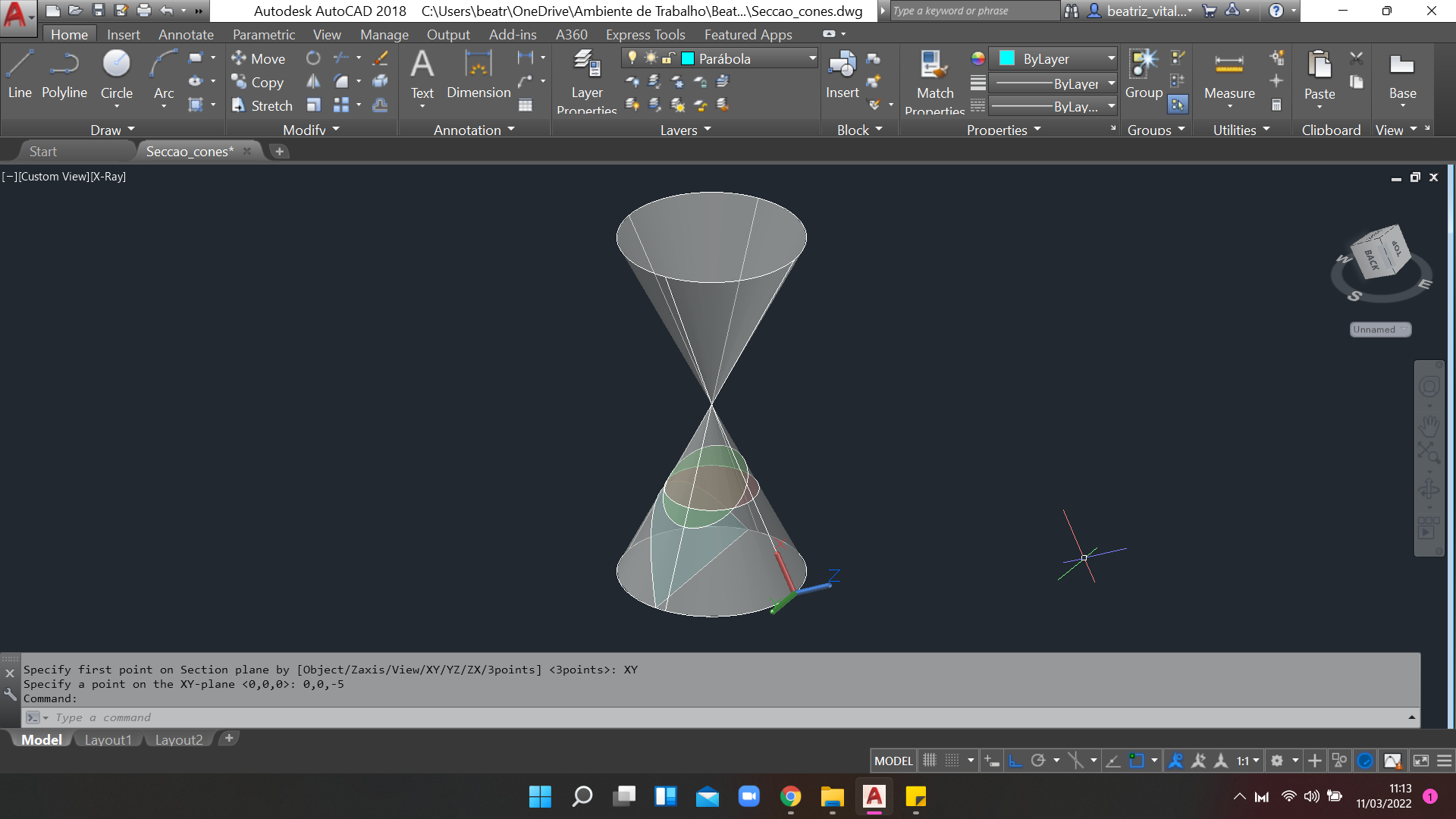Select the Pan hand tool in navigation bar

click(x=1429, y=426)
